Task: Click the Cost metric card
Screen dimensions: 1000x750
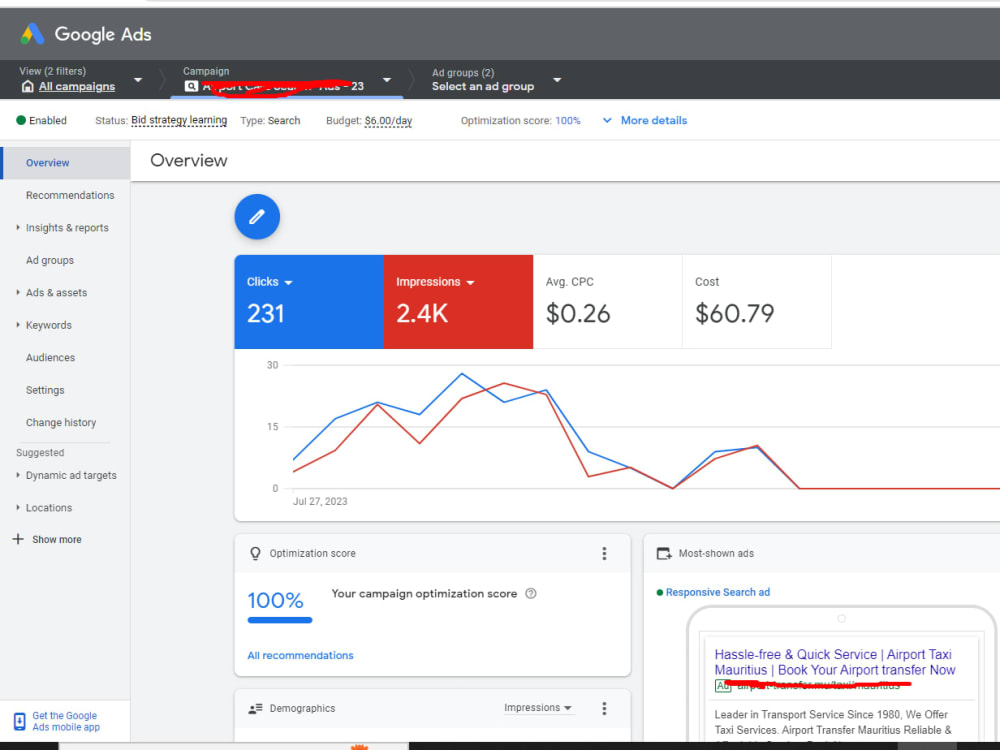Action: (x=756, y=302)
